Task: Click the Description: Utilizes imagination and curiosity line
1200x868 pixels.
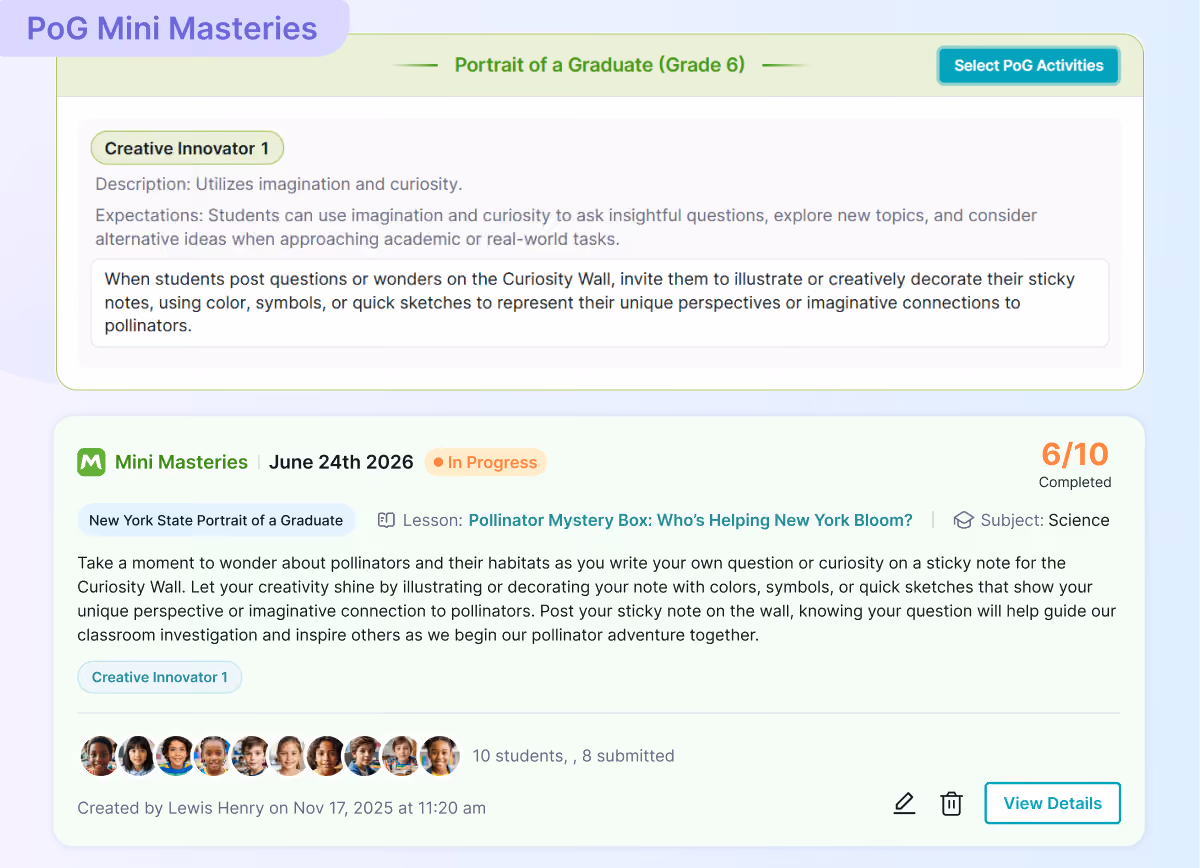Action: click(279, 184)
